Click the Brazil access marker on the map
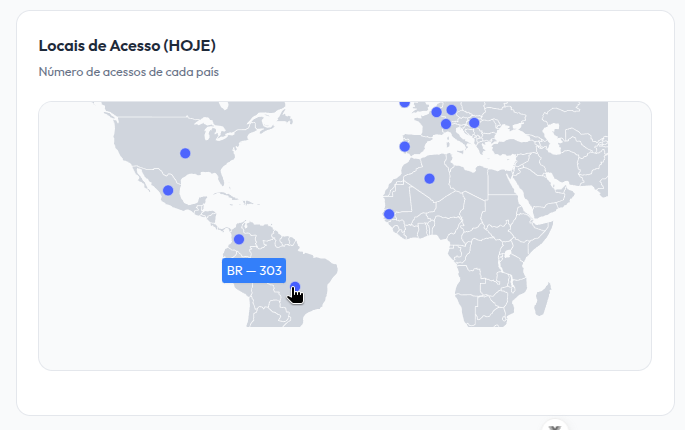The image size is (685, 430). tap(294, 287)
